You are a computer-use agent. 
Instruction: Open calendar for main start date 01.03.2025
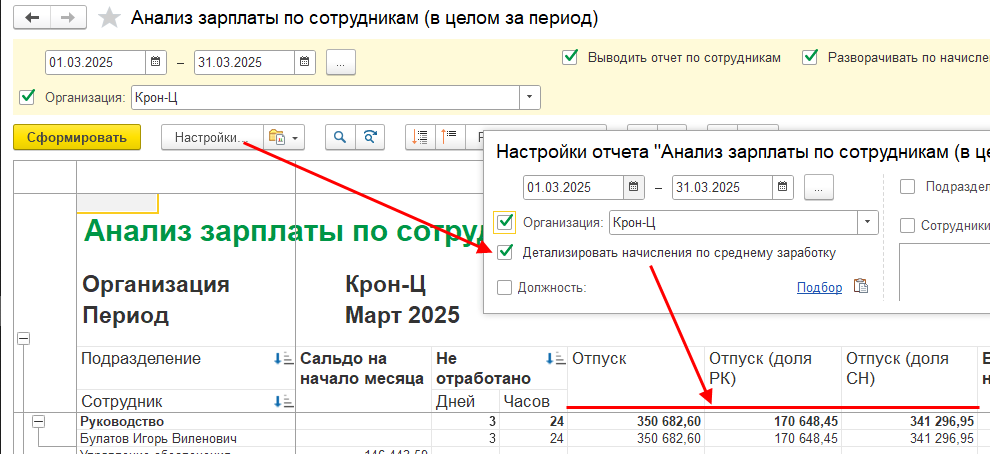(155, 62)
